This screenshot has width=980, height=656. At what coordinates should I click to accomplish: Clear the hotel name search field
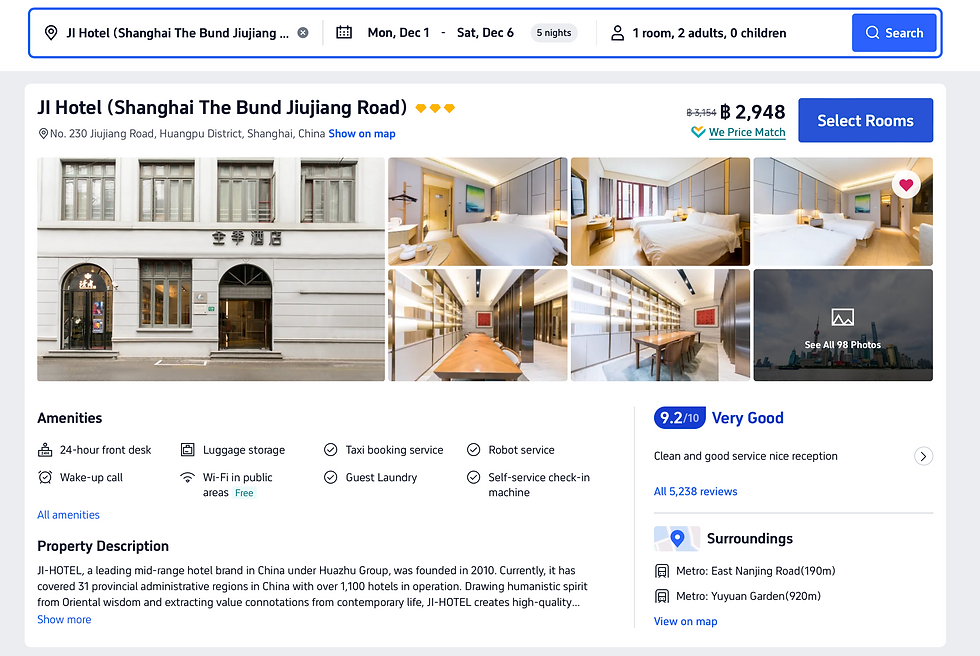pos(302,33)
